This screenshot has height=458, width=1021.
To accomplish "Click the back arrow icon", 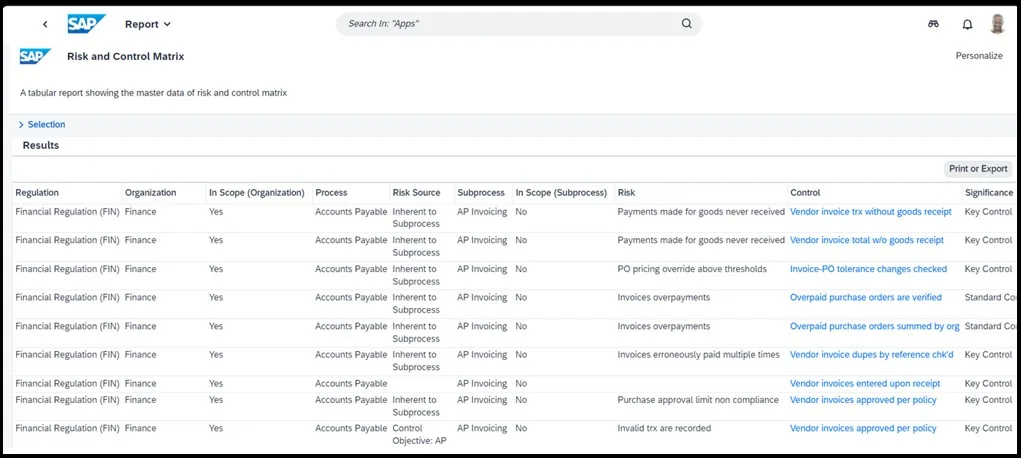I will 45,24.
